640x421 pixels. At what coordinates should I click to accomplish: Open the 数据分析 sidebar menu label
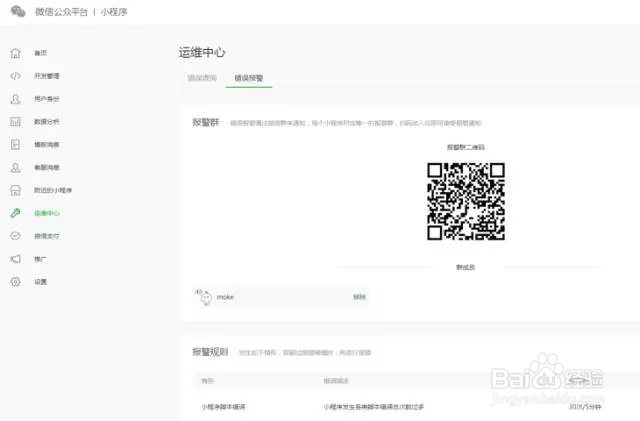point(47,122)
